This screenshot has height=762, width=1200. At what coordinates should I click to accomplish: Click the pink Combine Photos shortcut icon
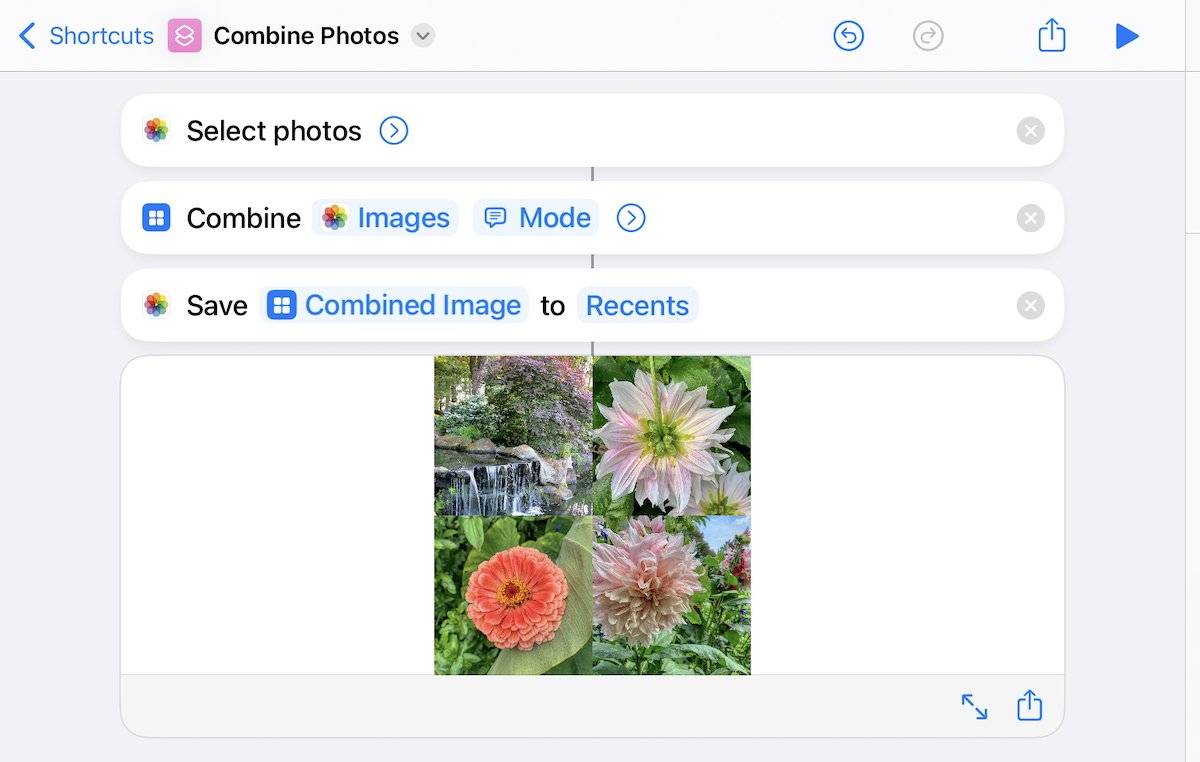pyautogui.click(x=185, y=36)
